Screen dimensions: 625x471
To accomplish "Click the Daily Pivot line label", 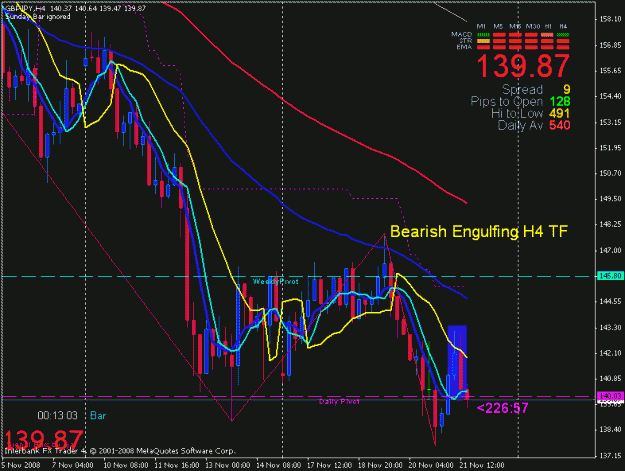I will click(x=339, y=401).
